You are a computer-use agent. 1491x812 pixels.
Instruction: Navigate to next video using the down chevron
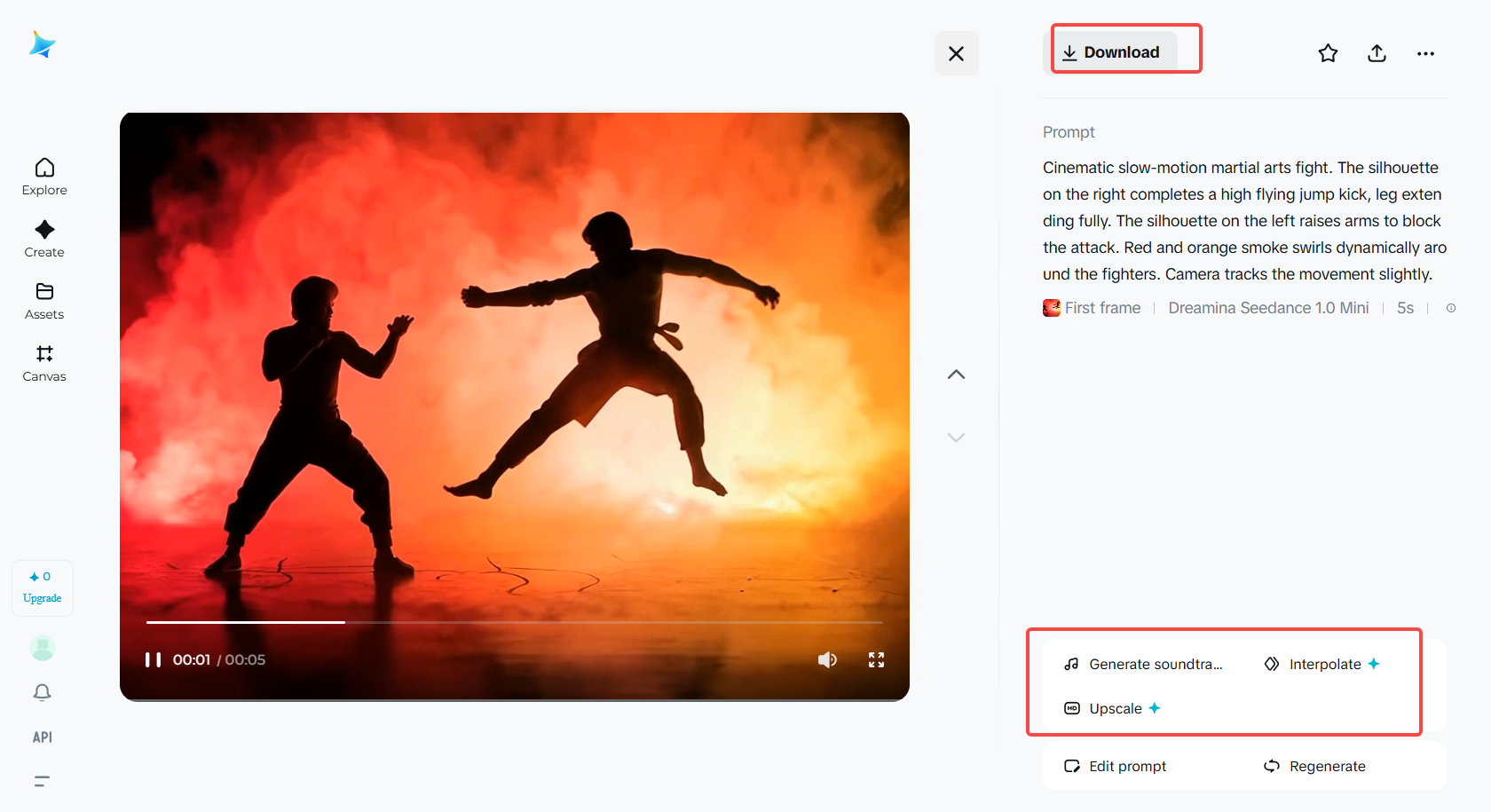point(956,437)
